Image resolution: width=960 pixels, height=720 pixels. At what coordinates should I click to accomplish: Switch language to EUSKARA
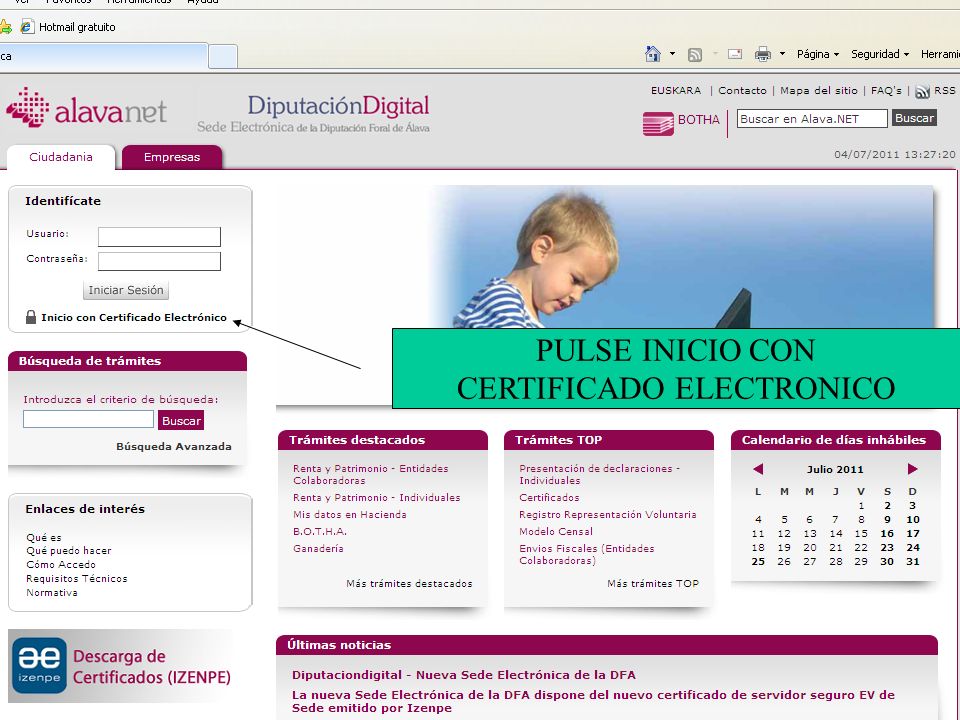(x=676, y=91)
